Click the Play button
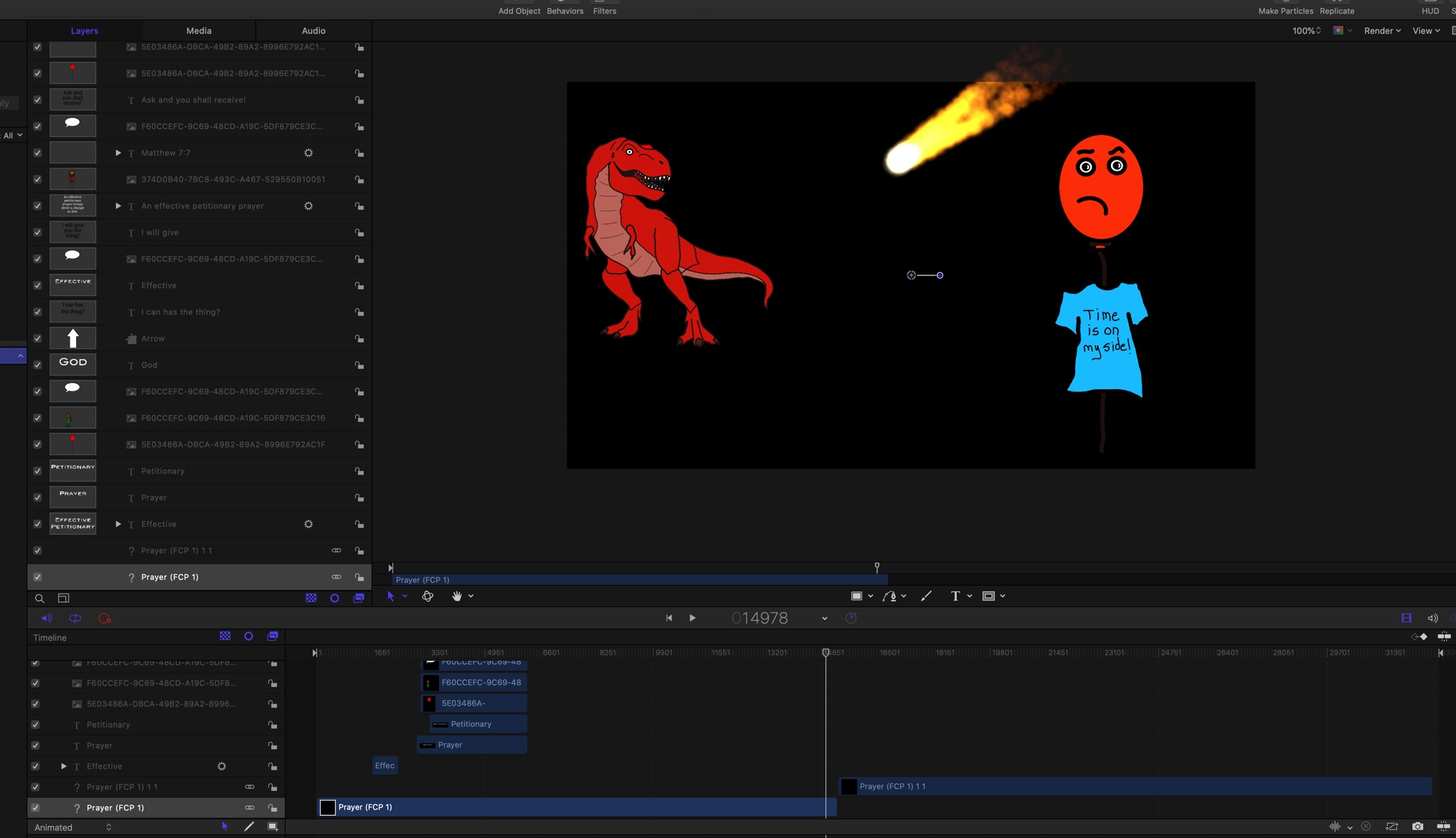1456x838 pixels. (x=692, y=618)
